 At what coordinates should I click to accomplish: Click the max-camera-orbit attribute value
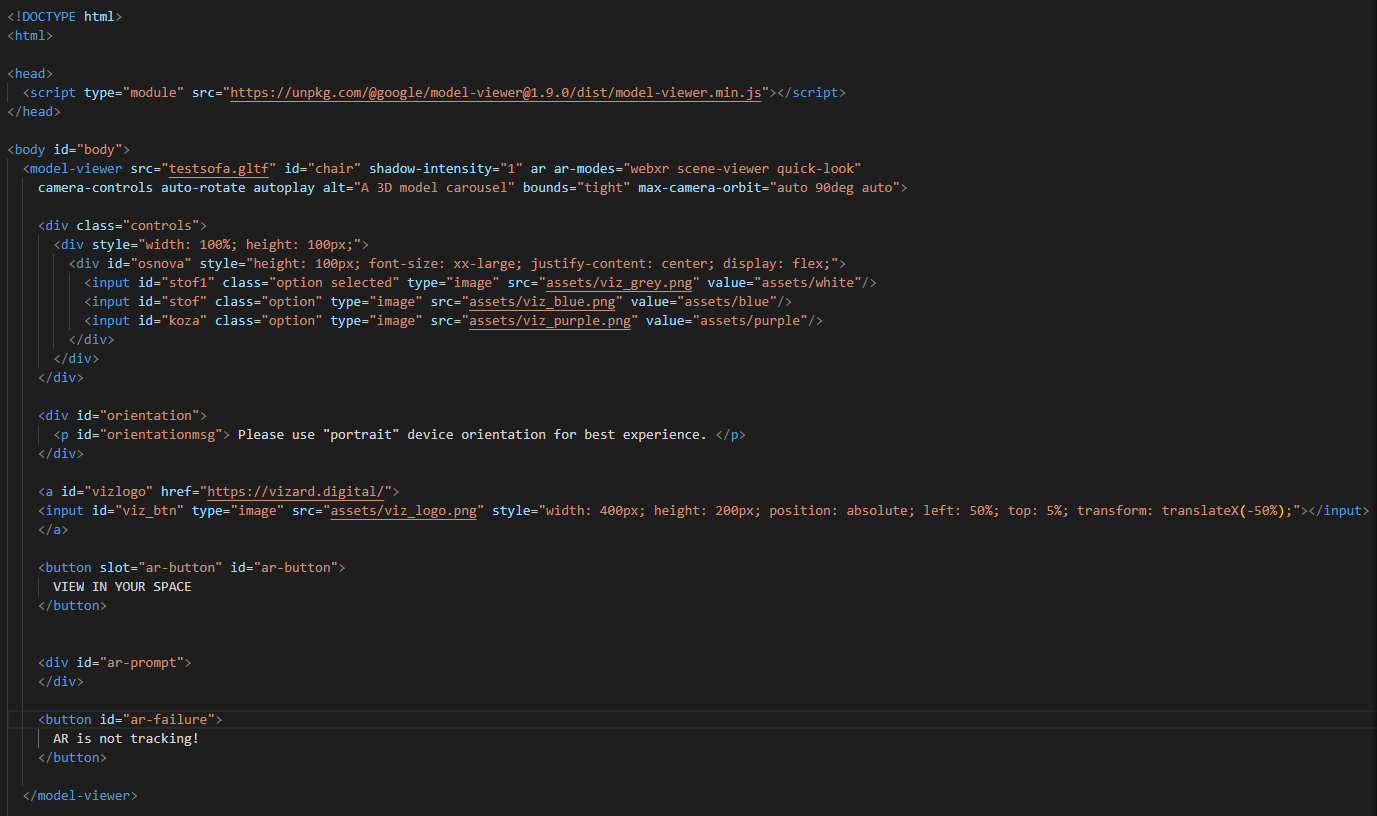(834, 187)
